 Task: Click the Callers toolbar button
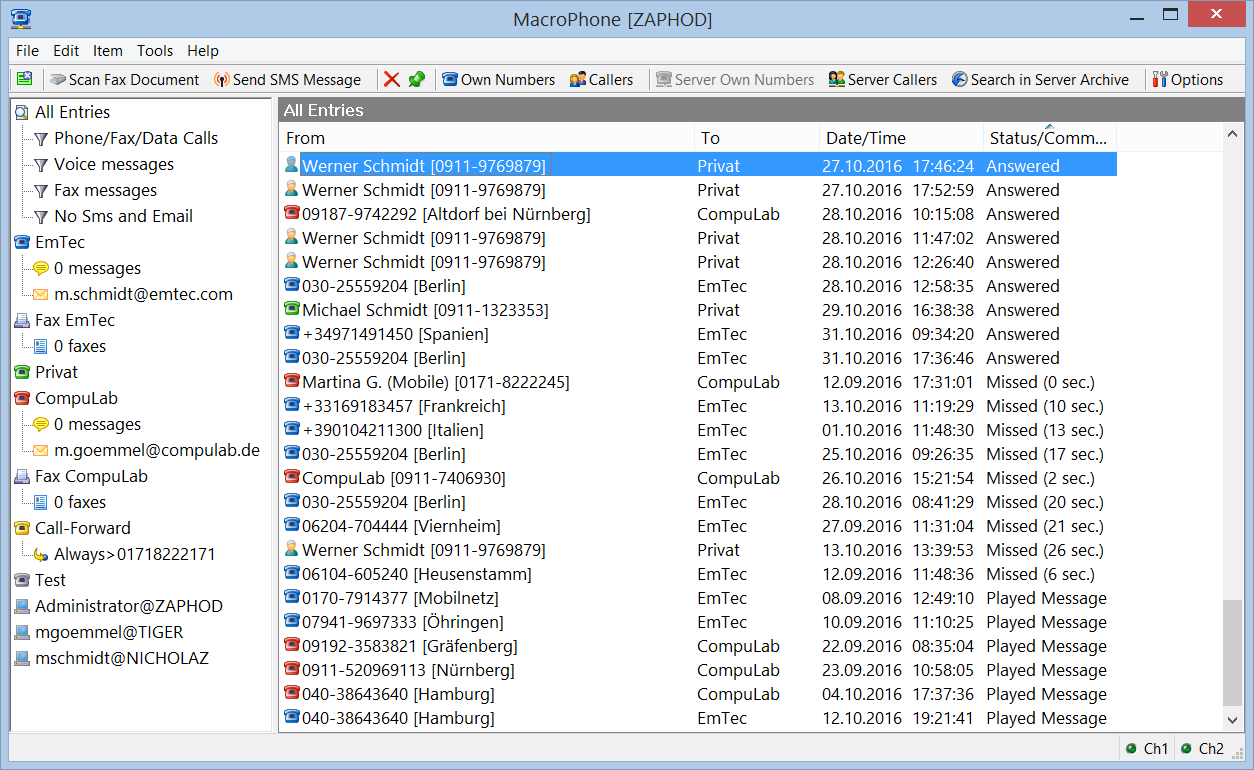point(601,80)
